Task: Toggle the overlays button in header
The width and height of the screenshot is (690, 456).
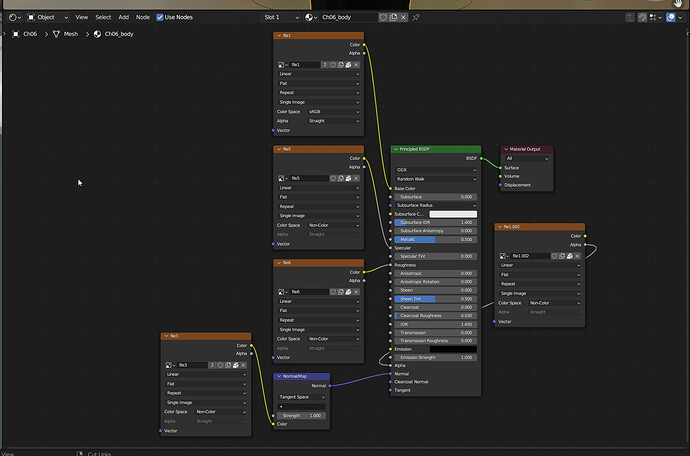Action: coord(670,17)
